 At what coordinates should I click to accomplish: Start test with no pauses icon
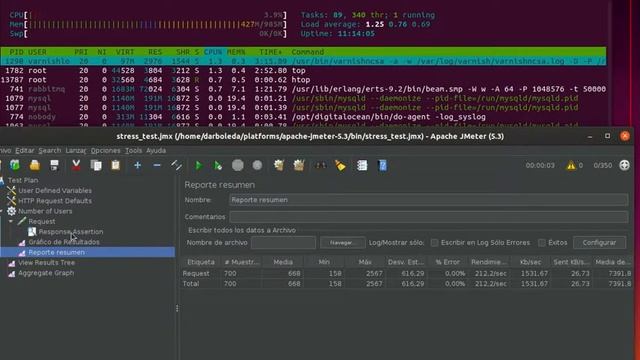(218, 165)
